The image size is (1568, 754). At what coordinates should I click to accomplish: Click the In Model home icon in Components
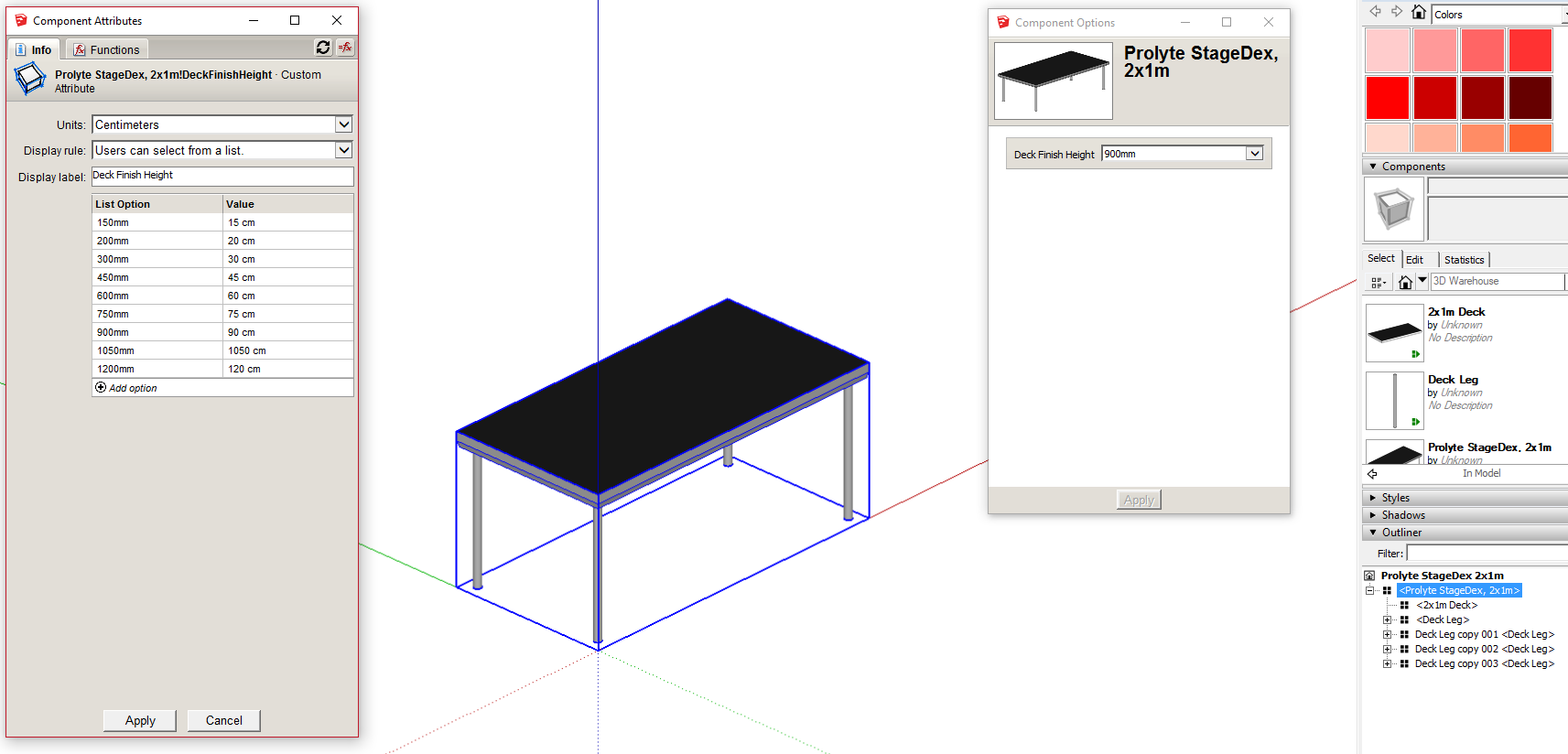(x=1405, y=282)
